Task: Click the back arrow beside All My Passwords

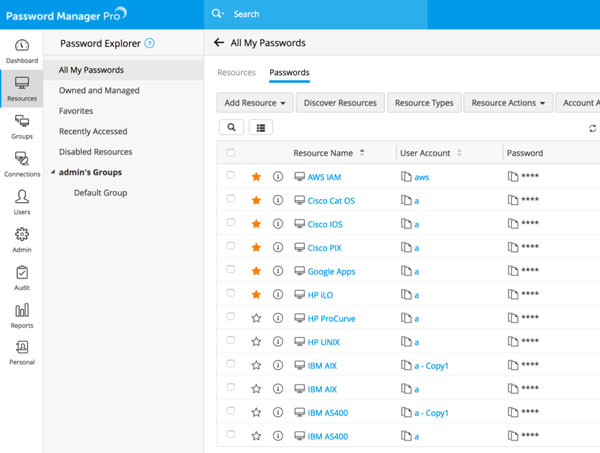Action: [219, 43]
